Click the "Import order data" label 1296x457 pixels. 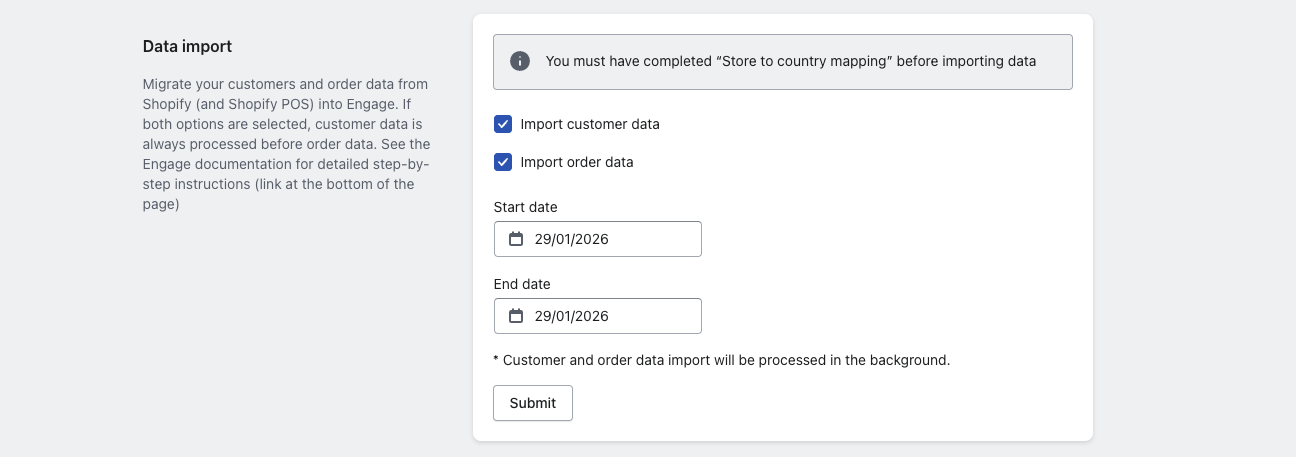[x=577, y=162]
